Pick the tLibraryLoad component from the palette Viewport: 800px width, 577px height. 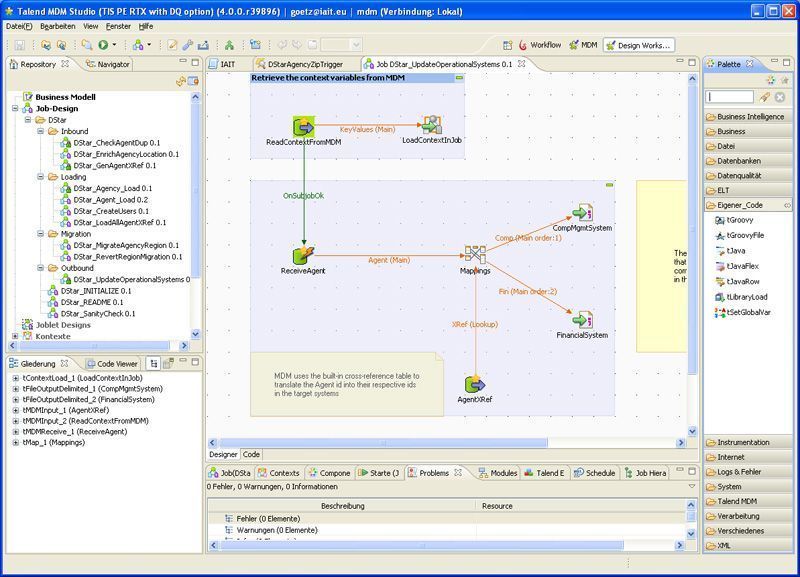tap(741, 296)
